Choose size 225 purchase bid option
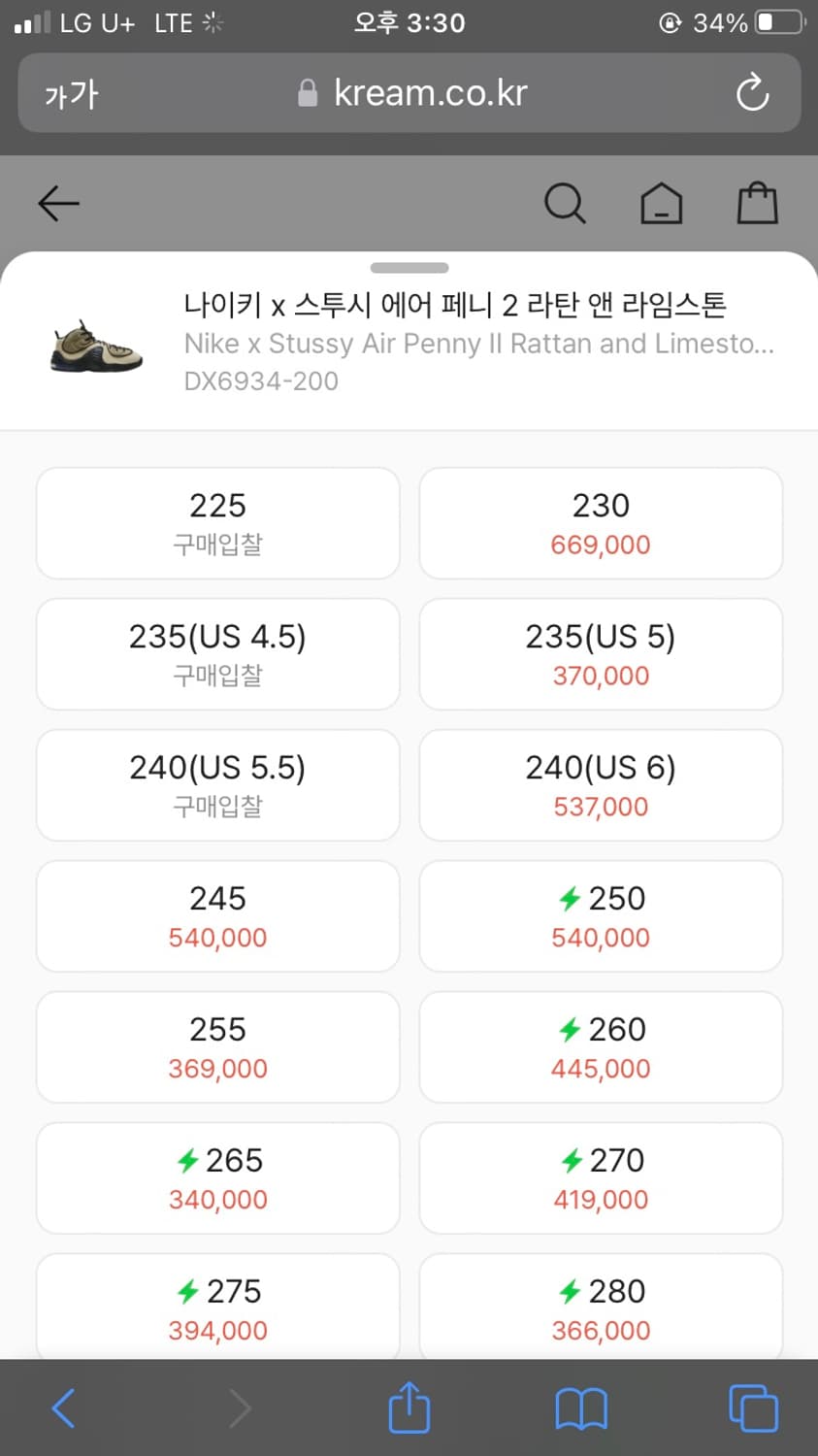The height and width of the screenshot is (1456, 818). pos(217,523)
